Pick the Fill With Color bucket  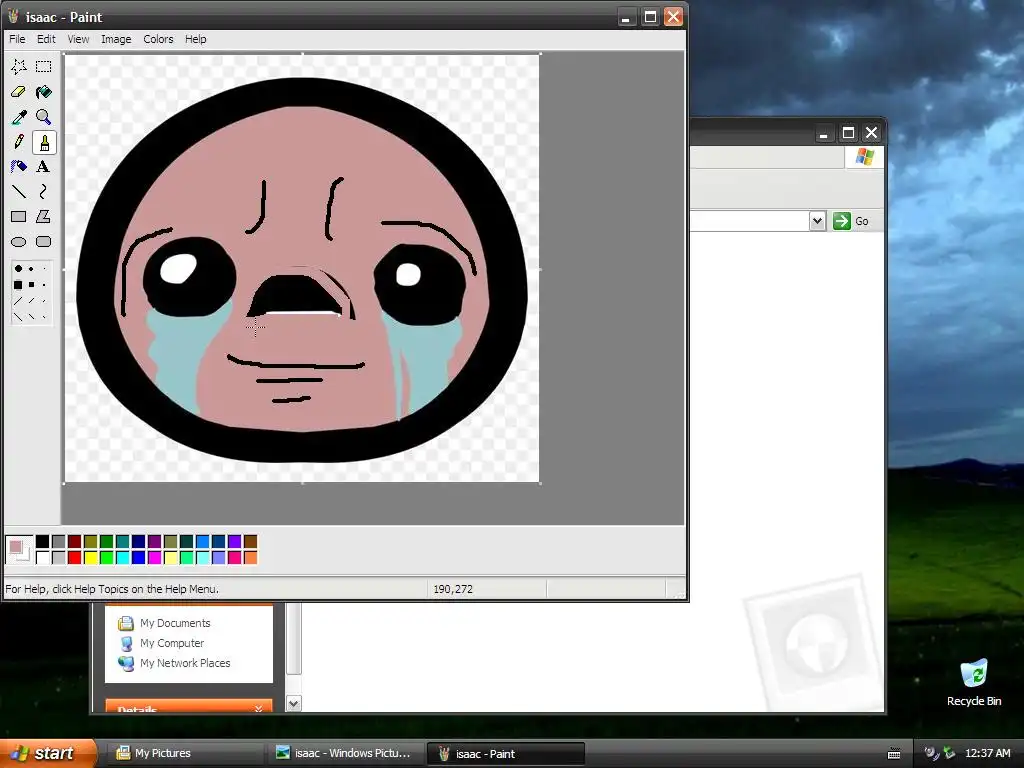(x=44, y=92)
